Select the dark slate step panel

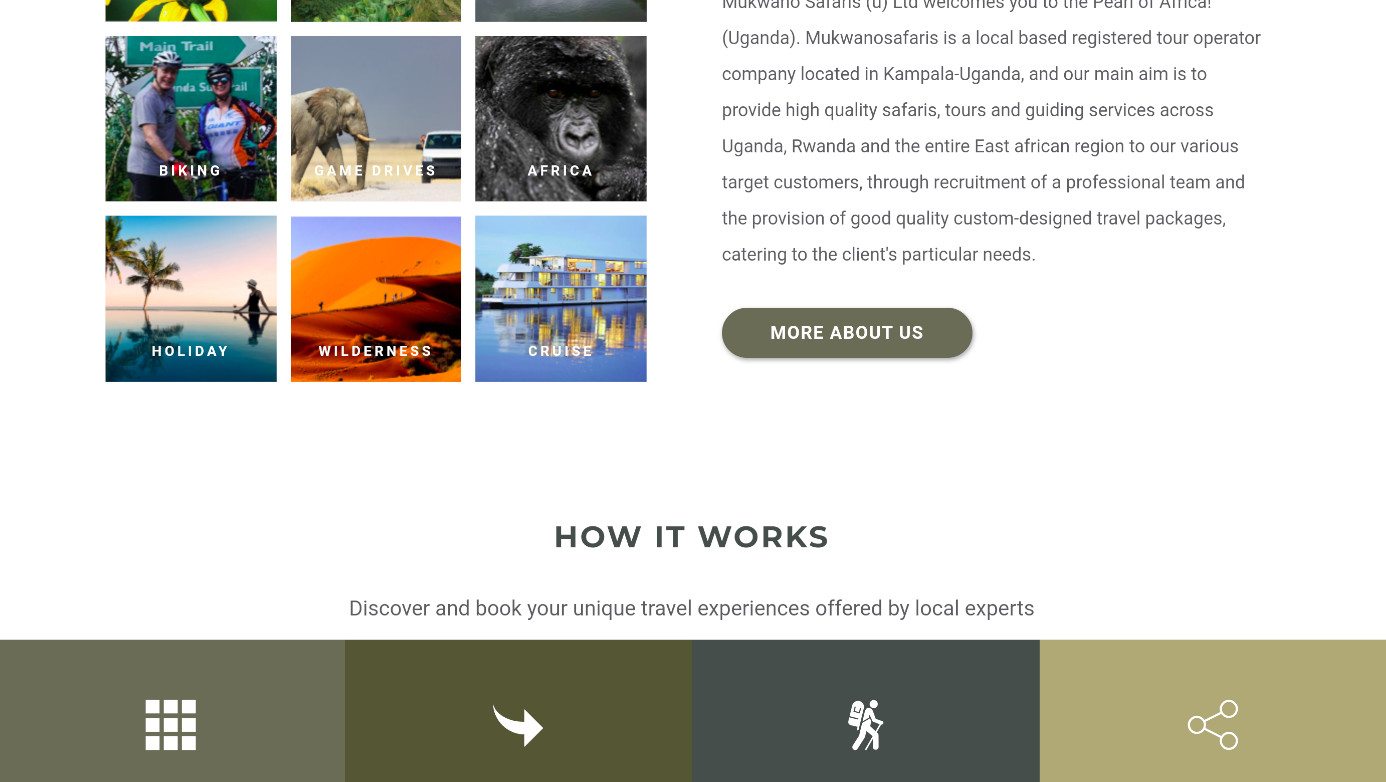865,711
